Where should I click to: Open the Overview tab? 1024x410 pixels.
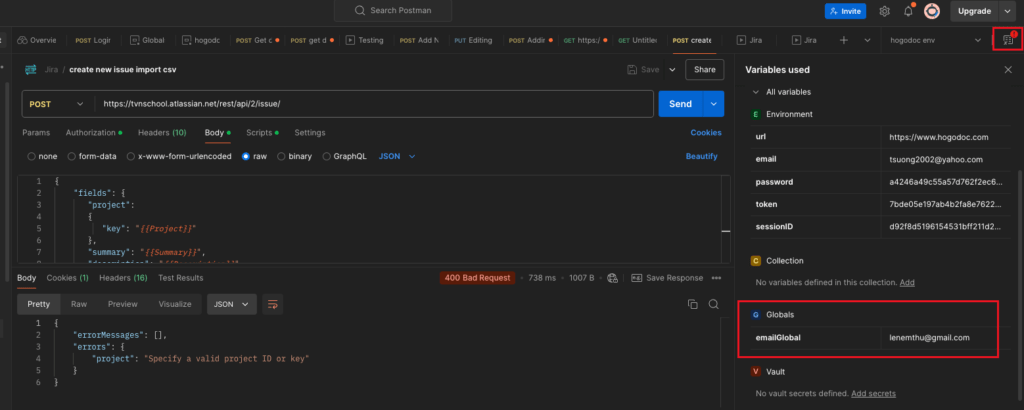tap(37, 40)
